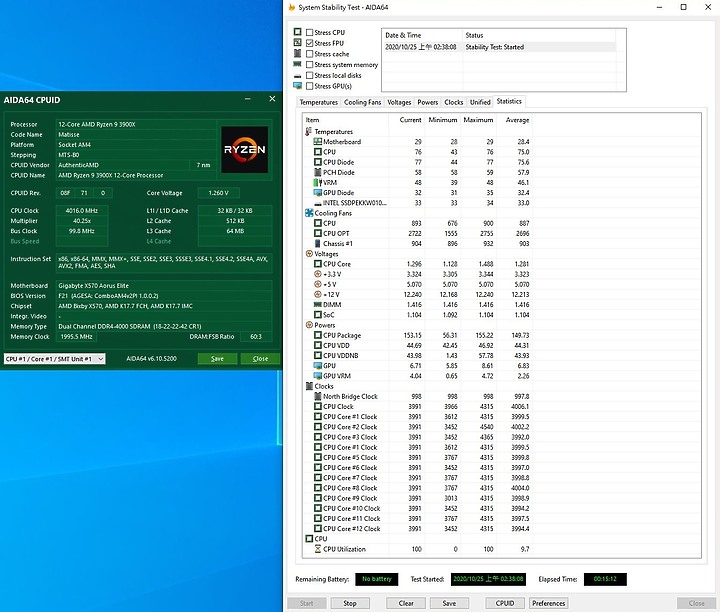Image resolution: width=720 pixels, height=612 pixels.
Task: Switch to the Cooling Fans tab
Action: 362,102
